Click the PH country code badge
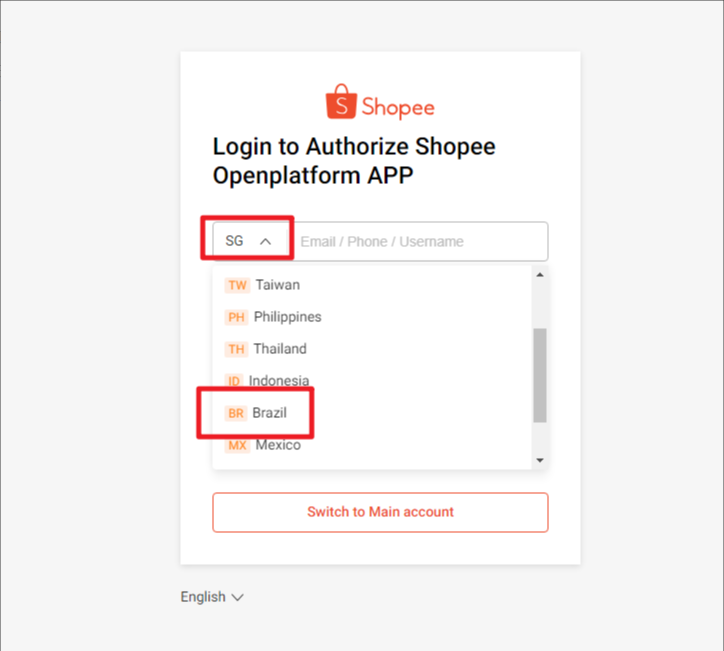724x651 pixels. point(236,317)
